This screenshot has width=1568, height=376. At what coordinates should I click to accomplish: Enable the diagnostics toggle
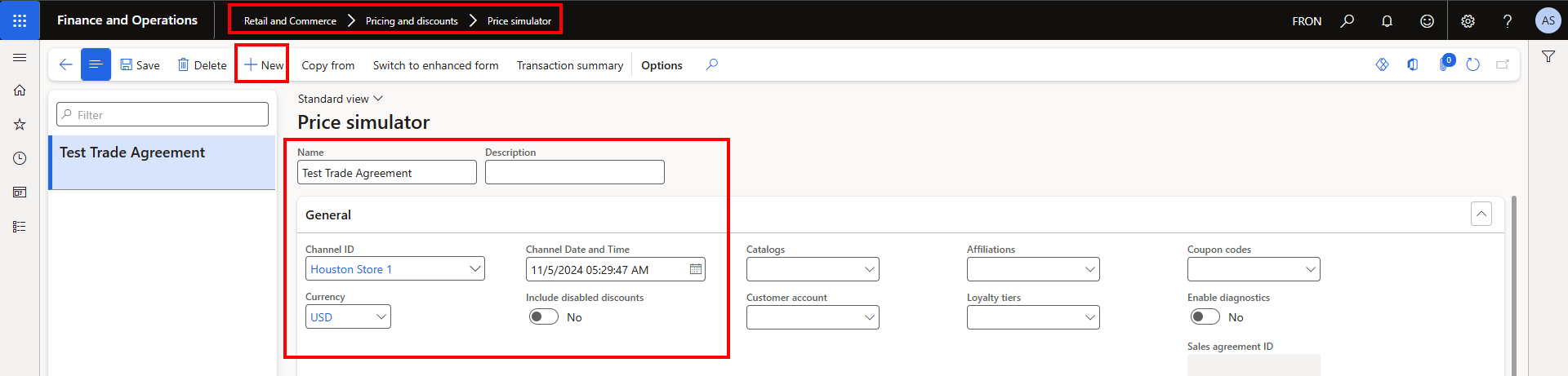(x=1205, y=316)
